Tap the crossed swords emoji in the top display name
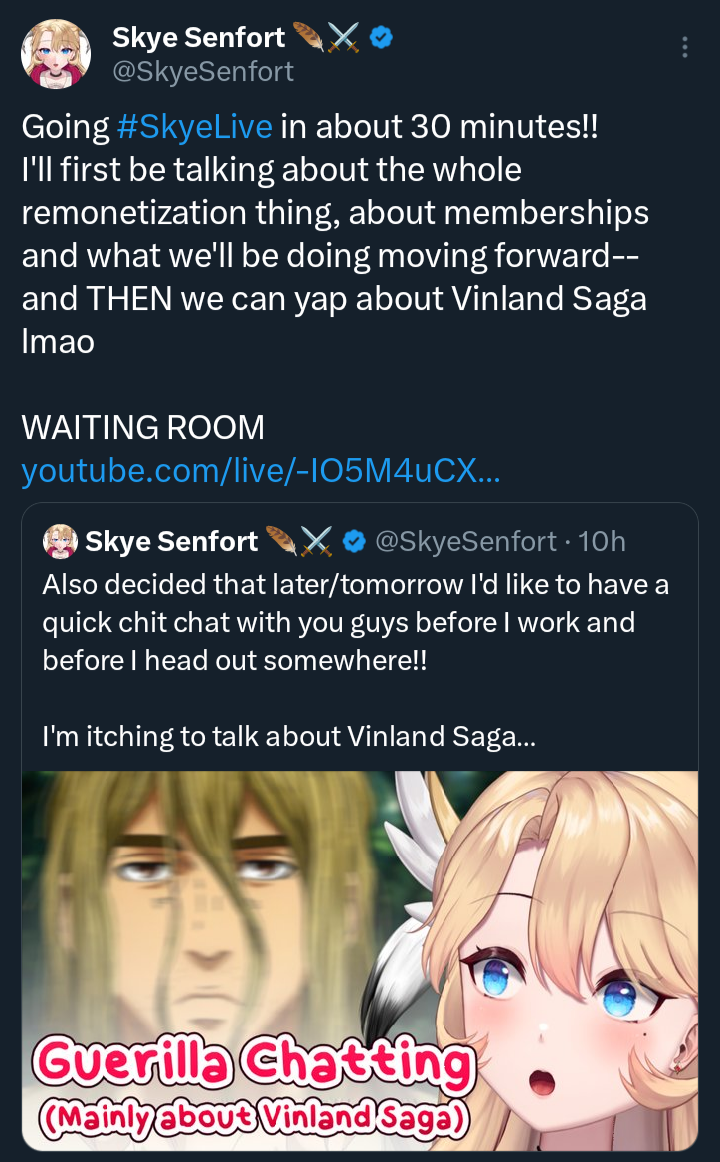Screen dimensions: 720x1162 coord(342,37)
